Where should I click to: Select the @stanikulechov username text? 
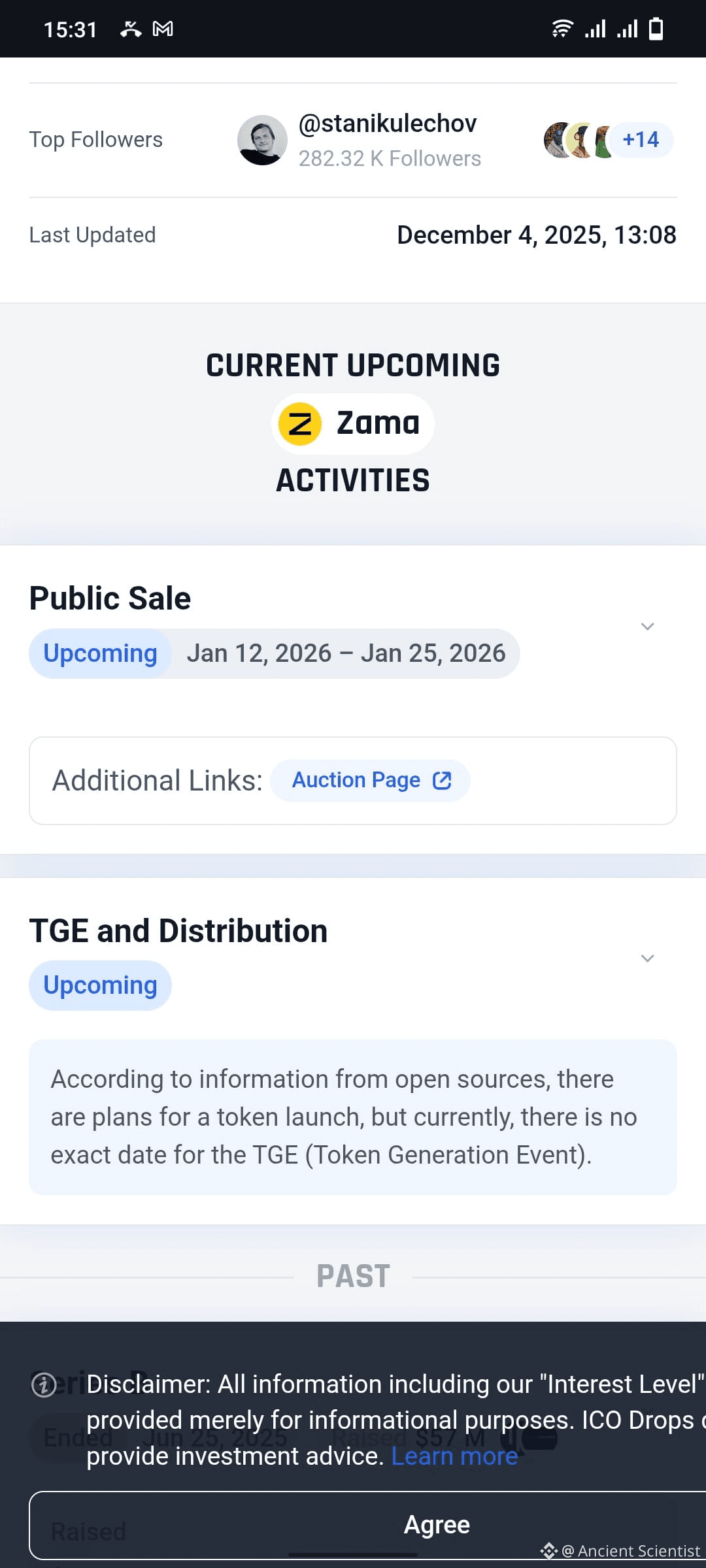(x=388, y=123)
